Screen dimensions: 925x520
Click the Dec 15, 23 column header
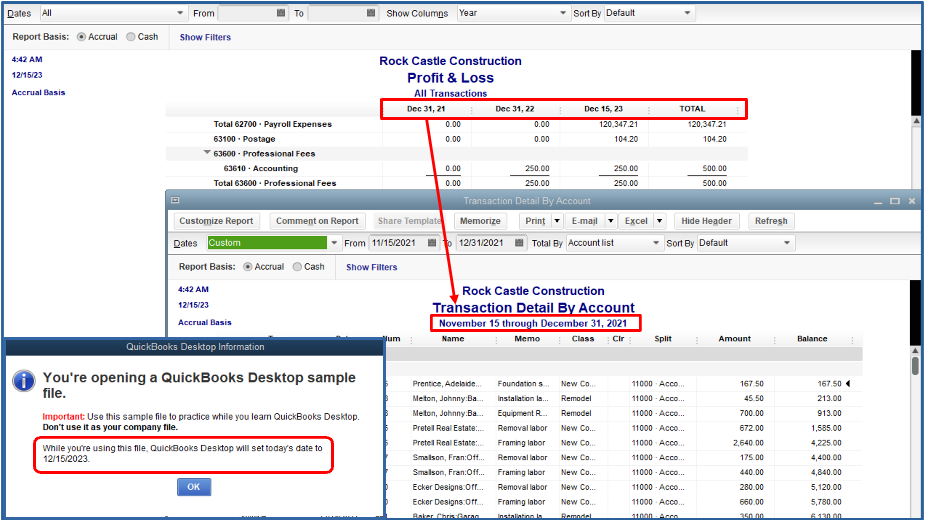603,109
